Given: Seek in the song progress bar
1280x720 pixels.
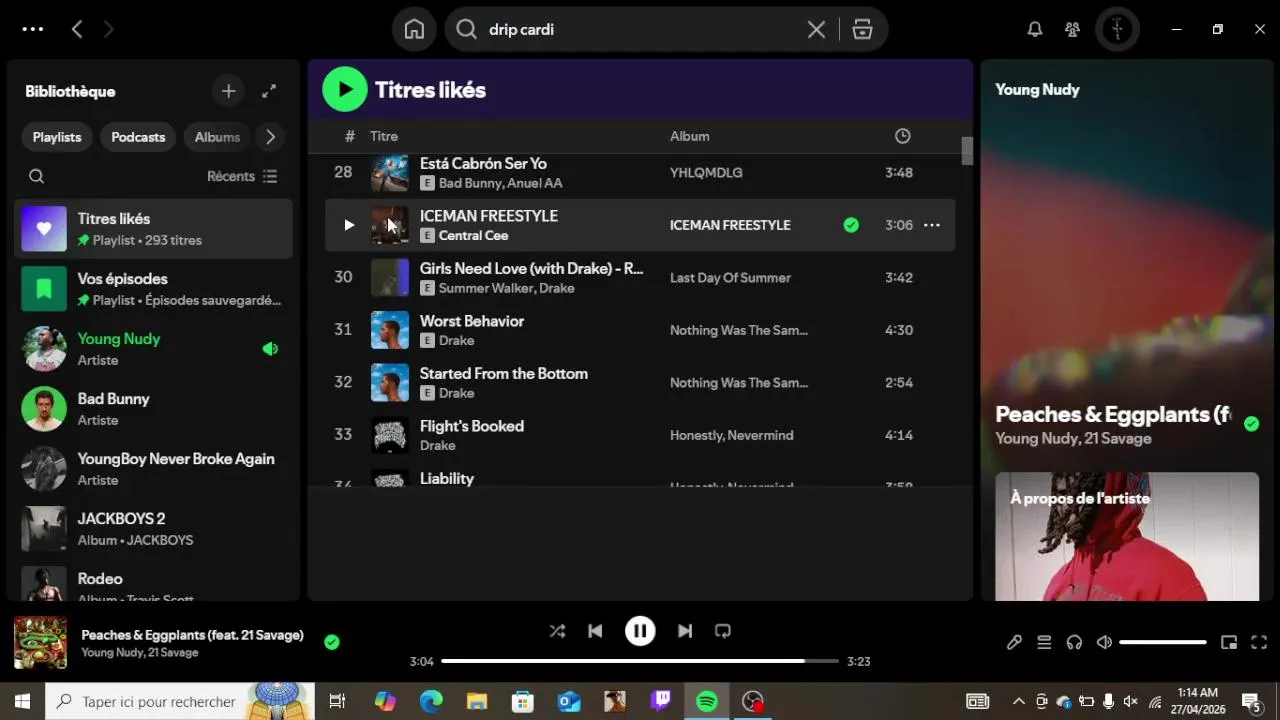Looking at the screenshot, I should click(640, 661).
